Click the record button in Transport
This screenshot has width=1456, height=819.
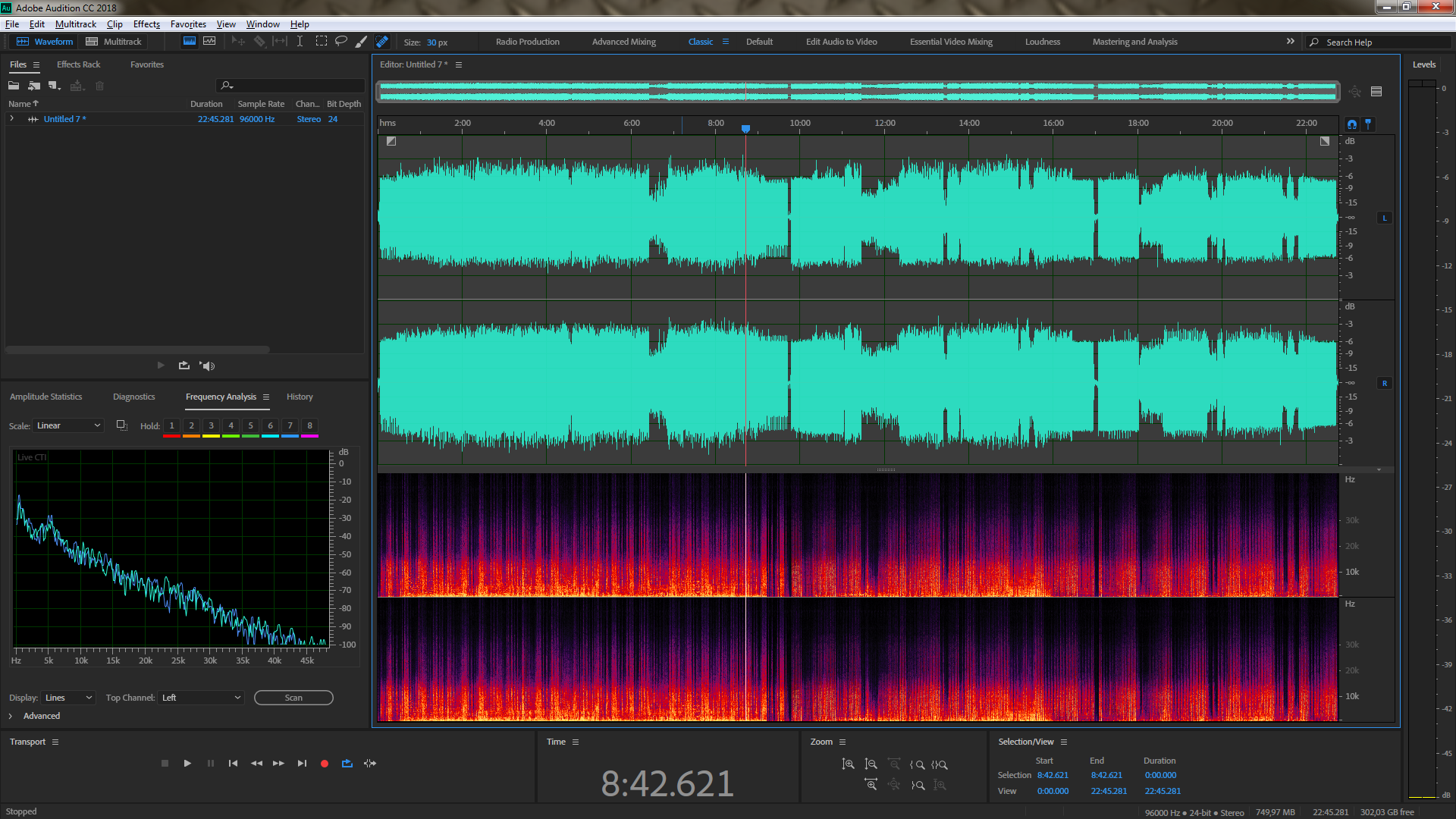(325, 764)
